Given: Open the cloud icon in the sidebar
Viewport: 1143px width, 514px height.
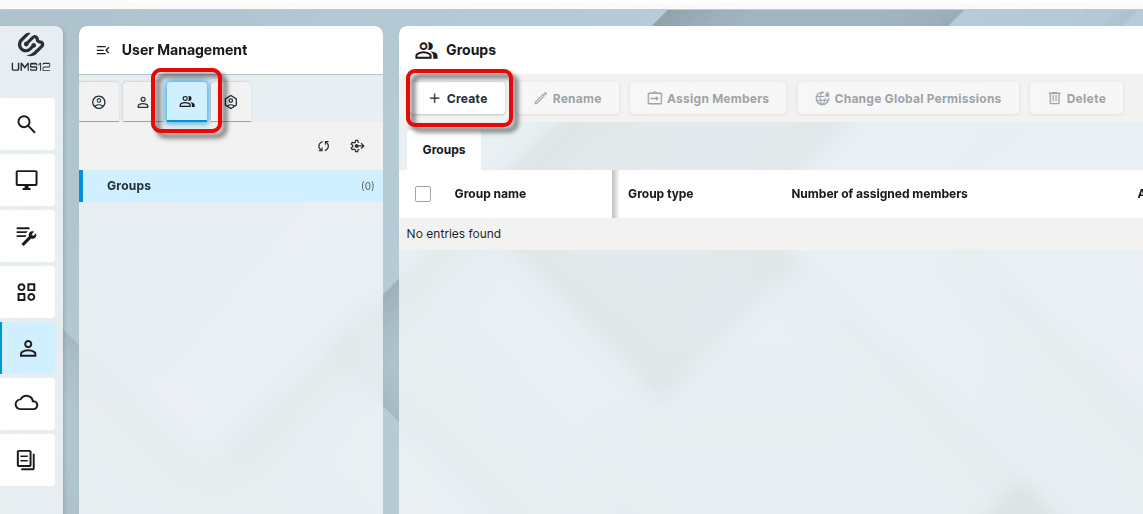Looking at the screenshot, I should [x=27, y=403].
